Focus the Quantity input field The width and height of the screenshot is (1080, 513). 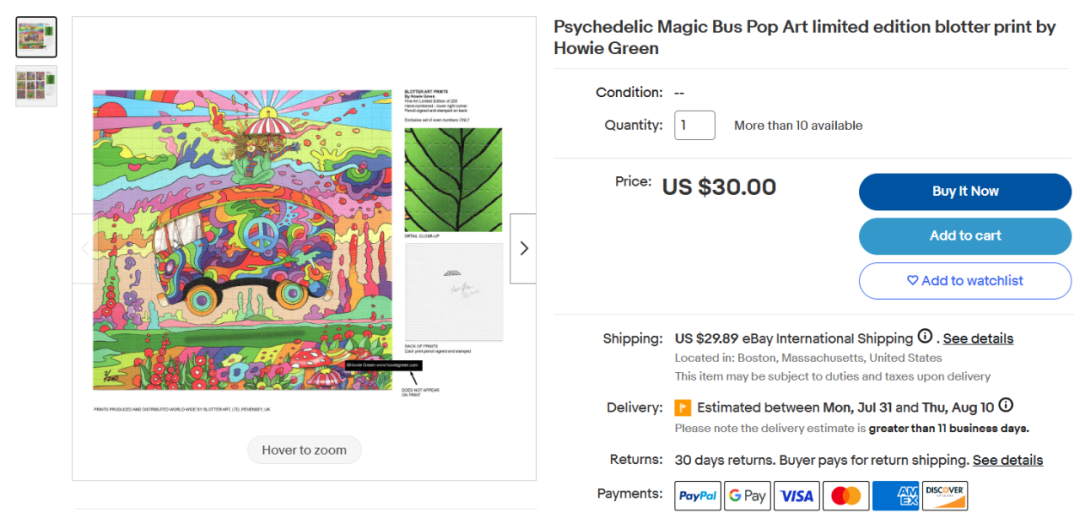pyautogui.click(x=694, y=125)
